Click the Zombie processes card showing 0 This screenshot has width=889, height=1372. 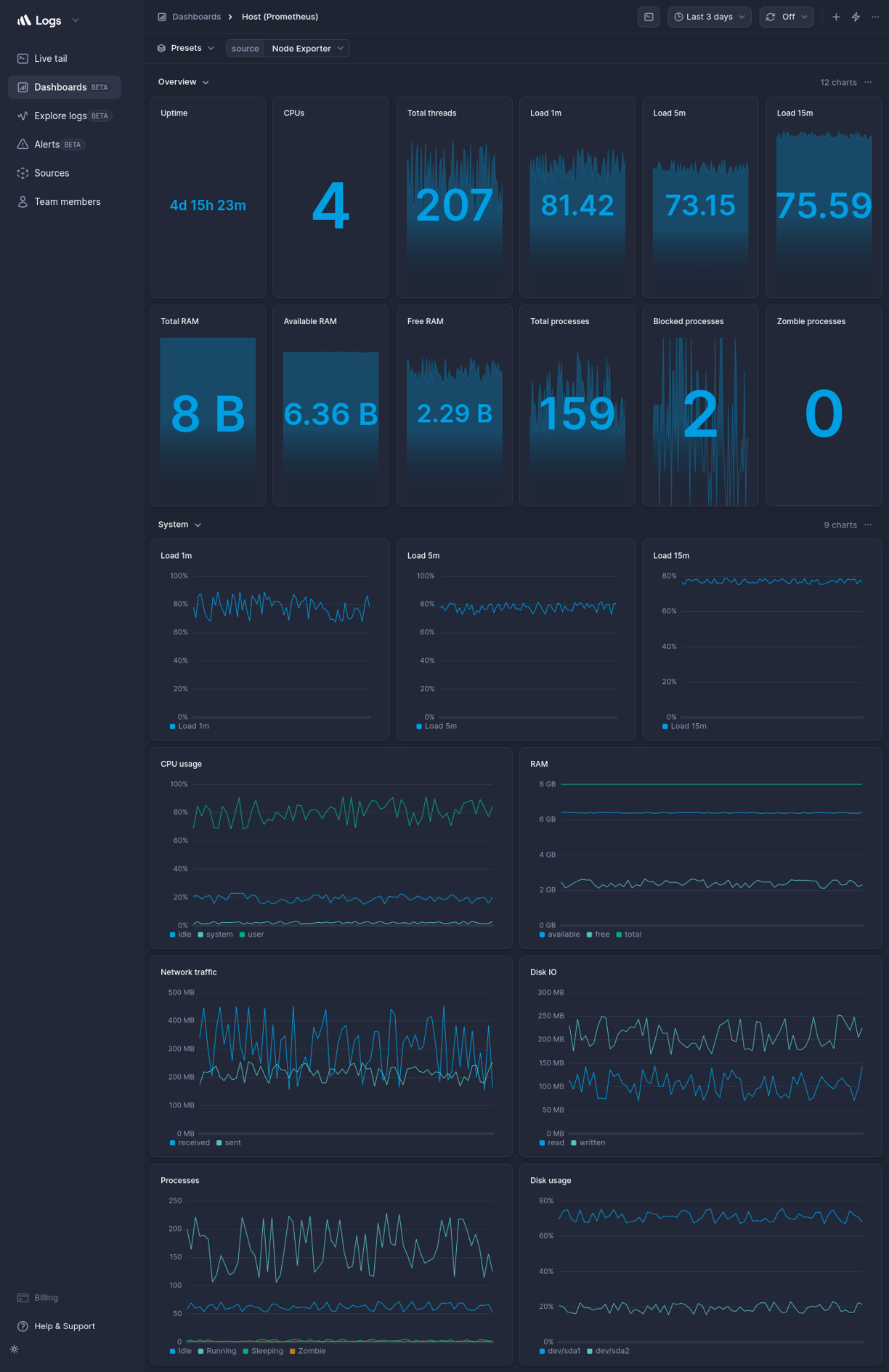coord(824,405)
